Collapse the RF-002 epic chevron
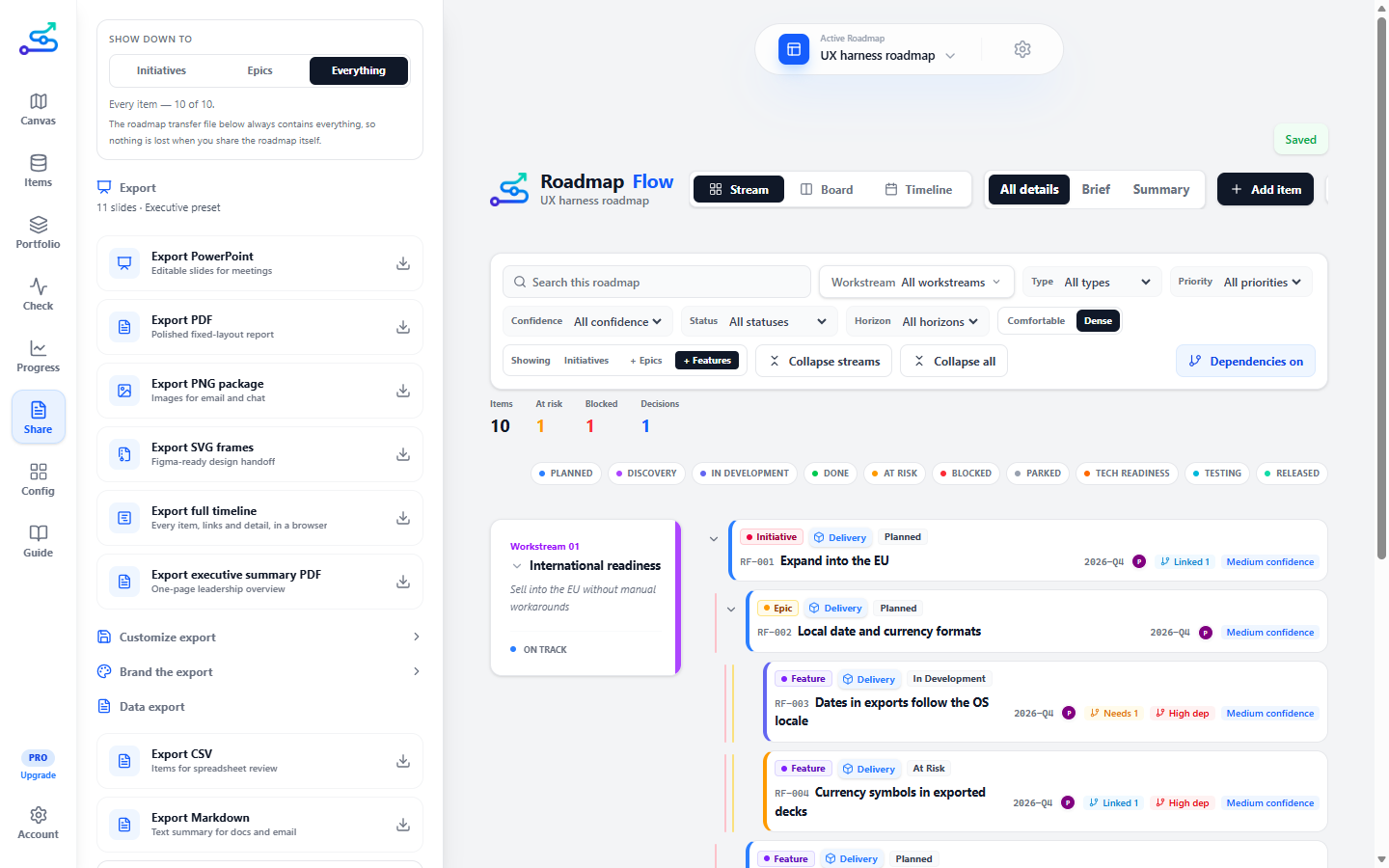The height and width of the screenshot is (868, 1389). click(731, 610)
